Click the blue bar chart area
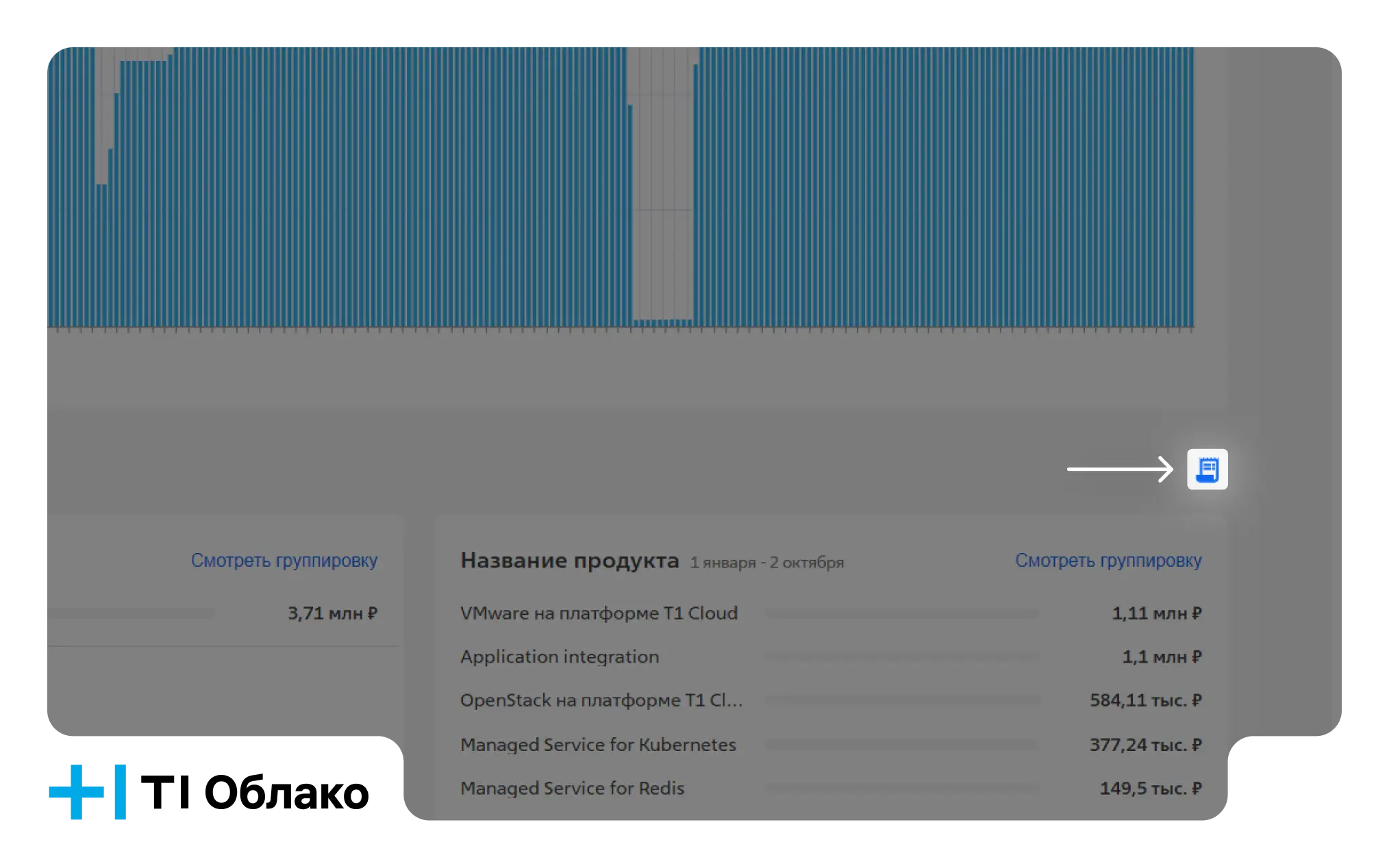This screenshot has width=1389, height=868. (621, 188)
